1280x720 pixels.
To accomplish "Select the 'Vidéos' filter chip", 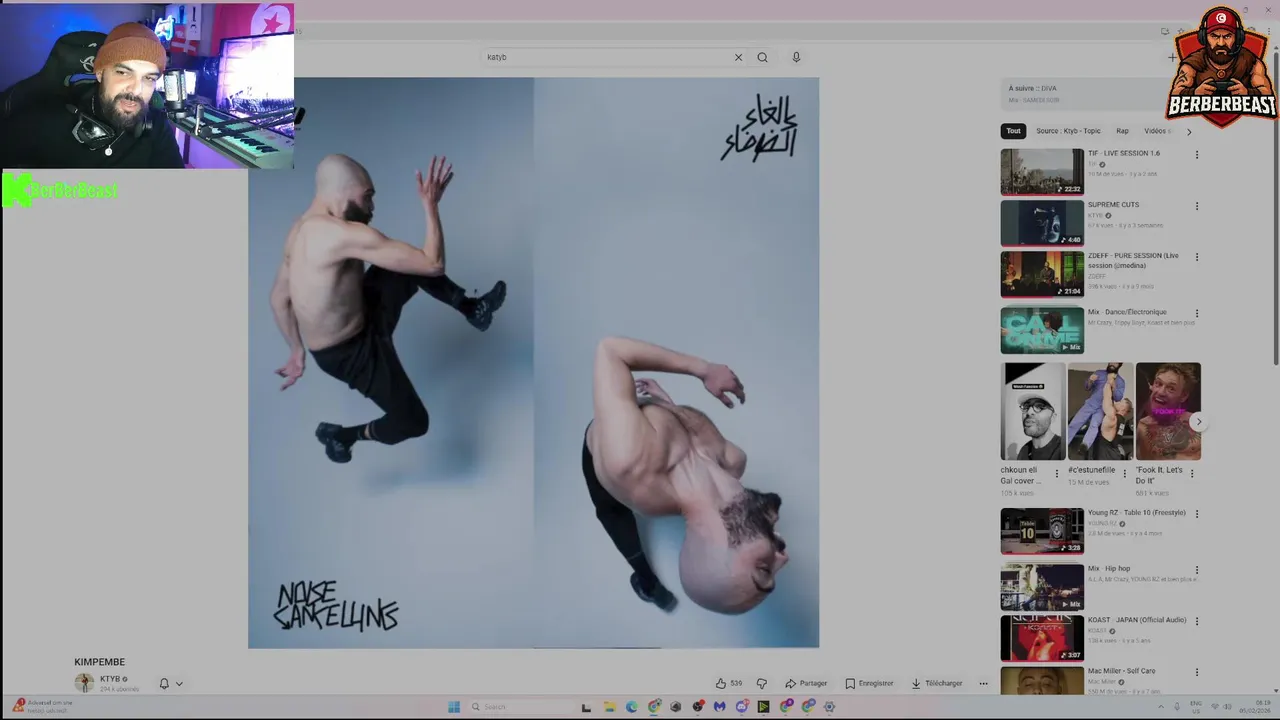I will tap(1157, 131).
